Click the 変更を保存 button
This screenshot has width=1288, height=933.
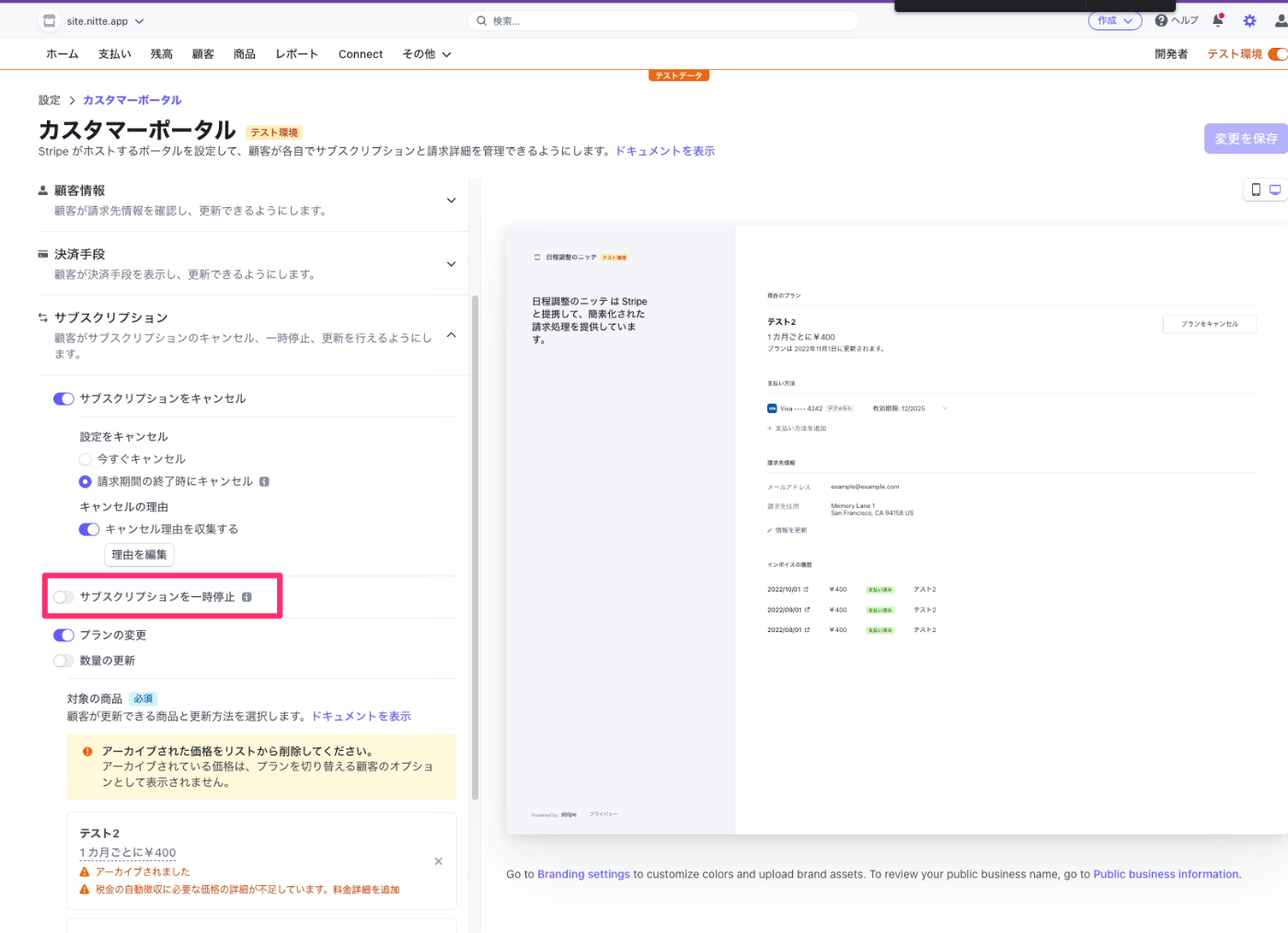[1246, 139]
